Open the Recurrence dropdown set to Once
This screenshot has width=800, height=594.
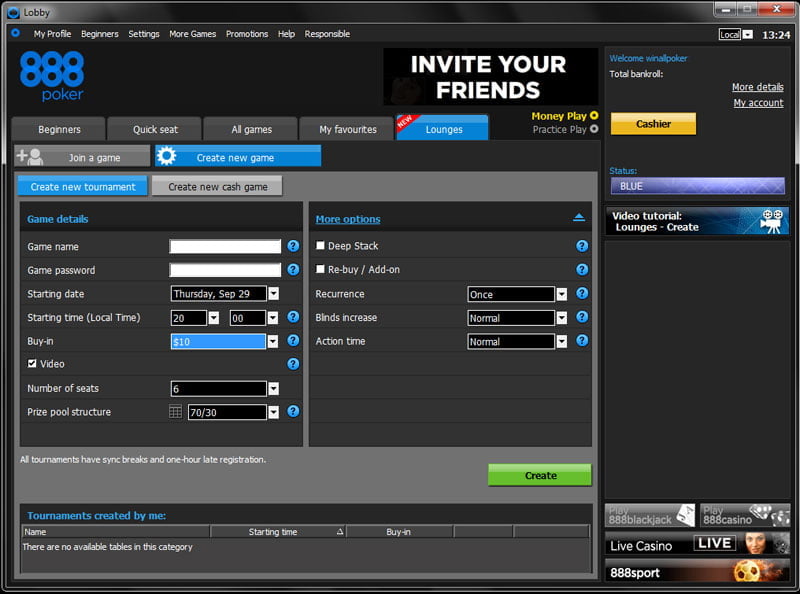point(562,294)
